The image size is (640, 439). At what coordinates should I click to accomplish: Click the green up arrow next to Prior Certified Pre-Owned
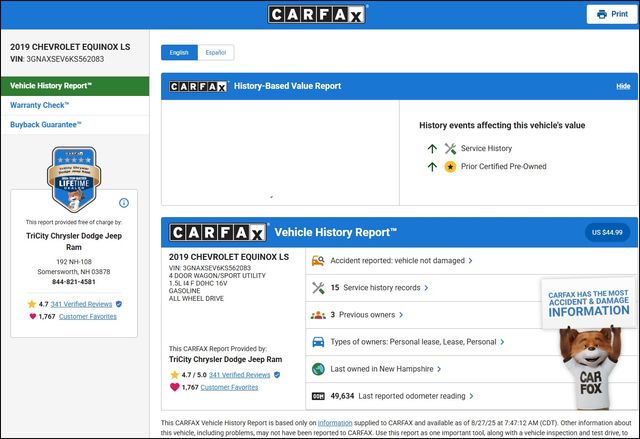[x=432, y=166]
